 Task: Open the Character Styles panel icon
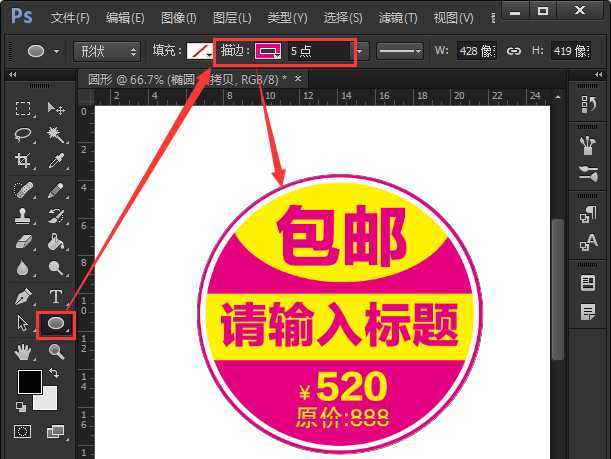pyautogui.click(x=588, y=242)
